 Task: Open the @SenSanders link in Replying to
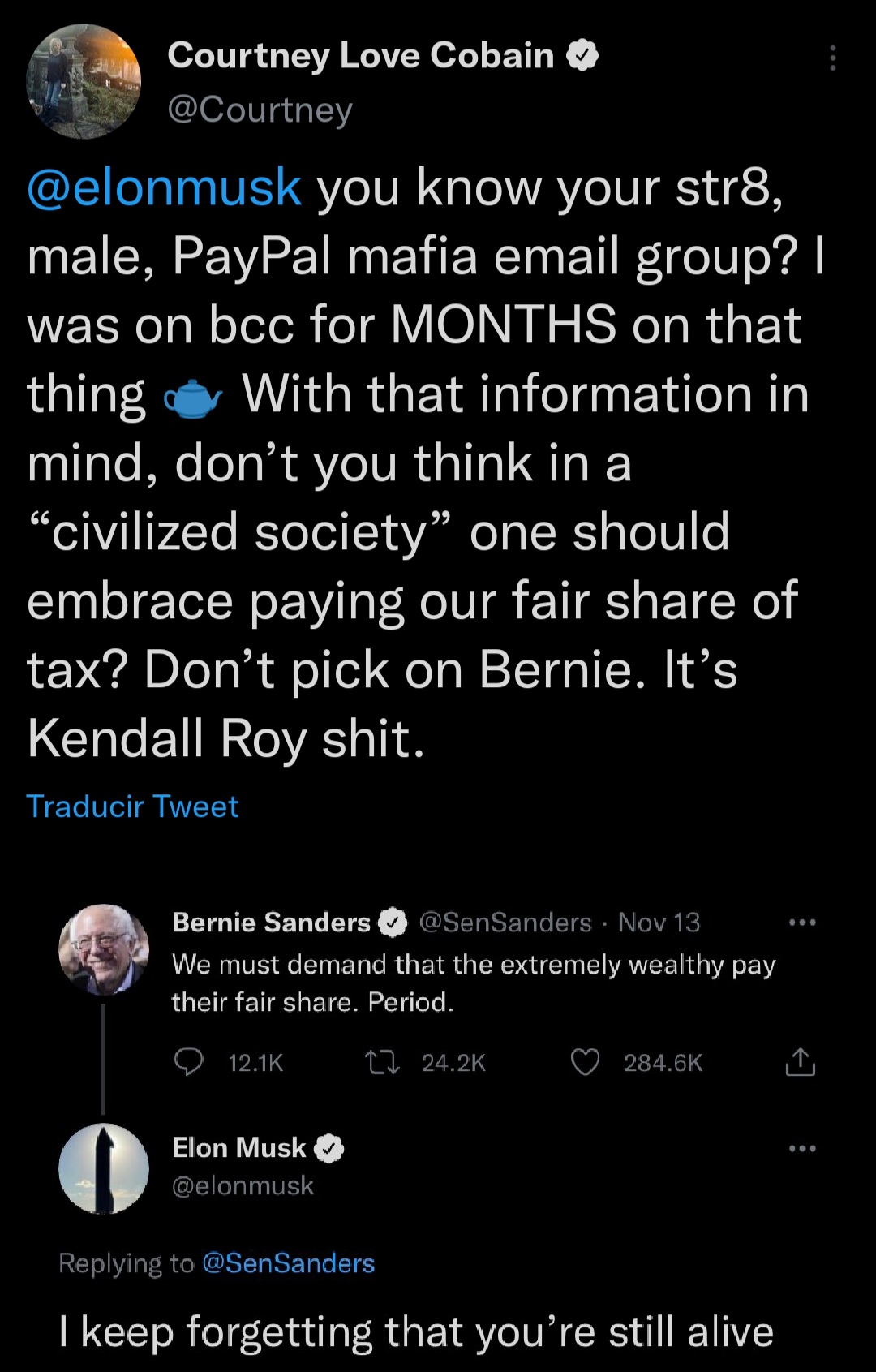pos(288,1263)
